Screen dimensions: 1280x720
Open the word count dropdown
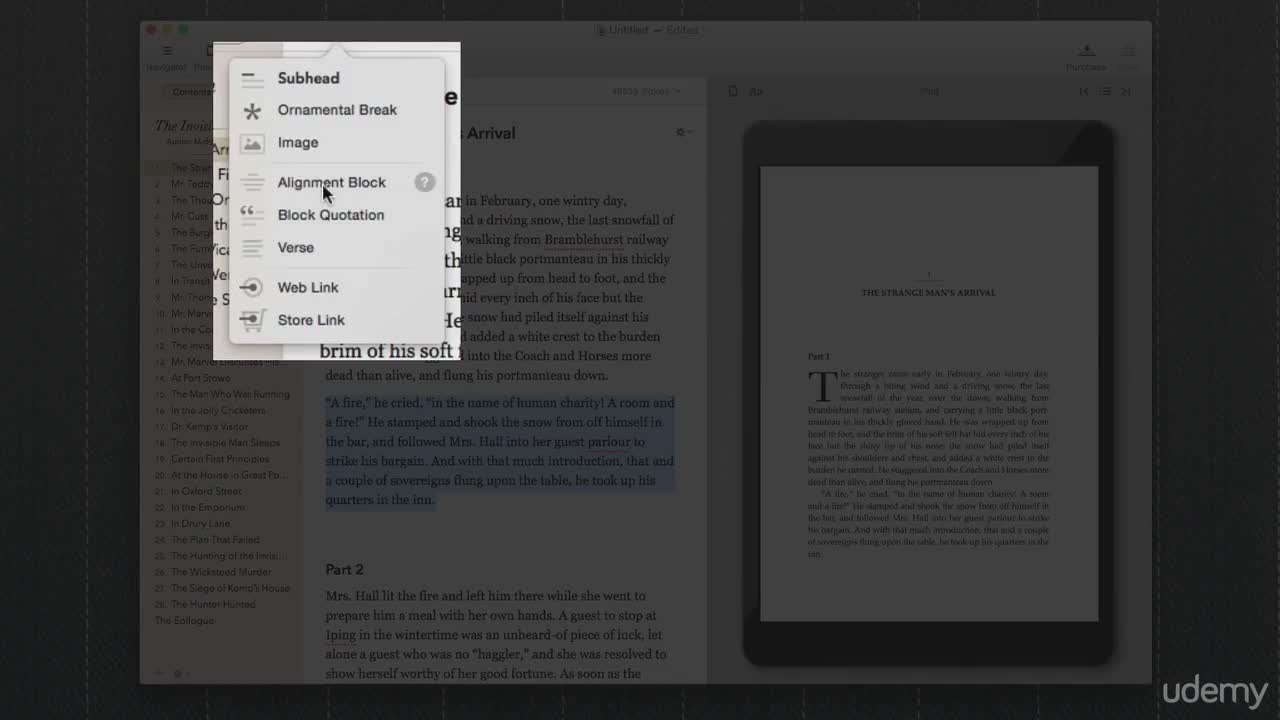(x=647, y=91)
